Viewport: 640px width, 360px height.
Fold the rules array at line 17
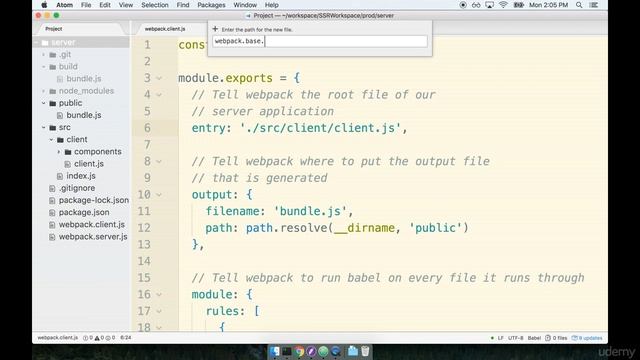click(x=159, y=311)
